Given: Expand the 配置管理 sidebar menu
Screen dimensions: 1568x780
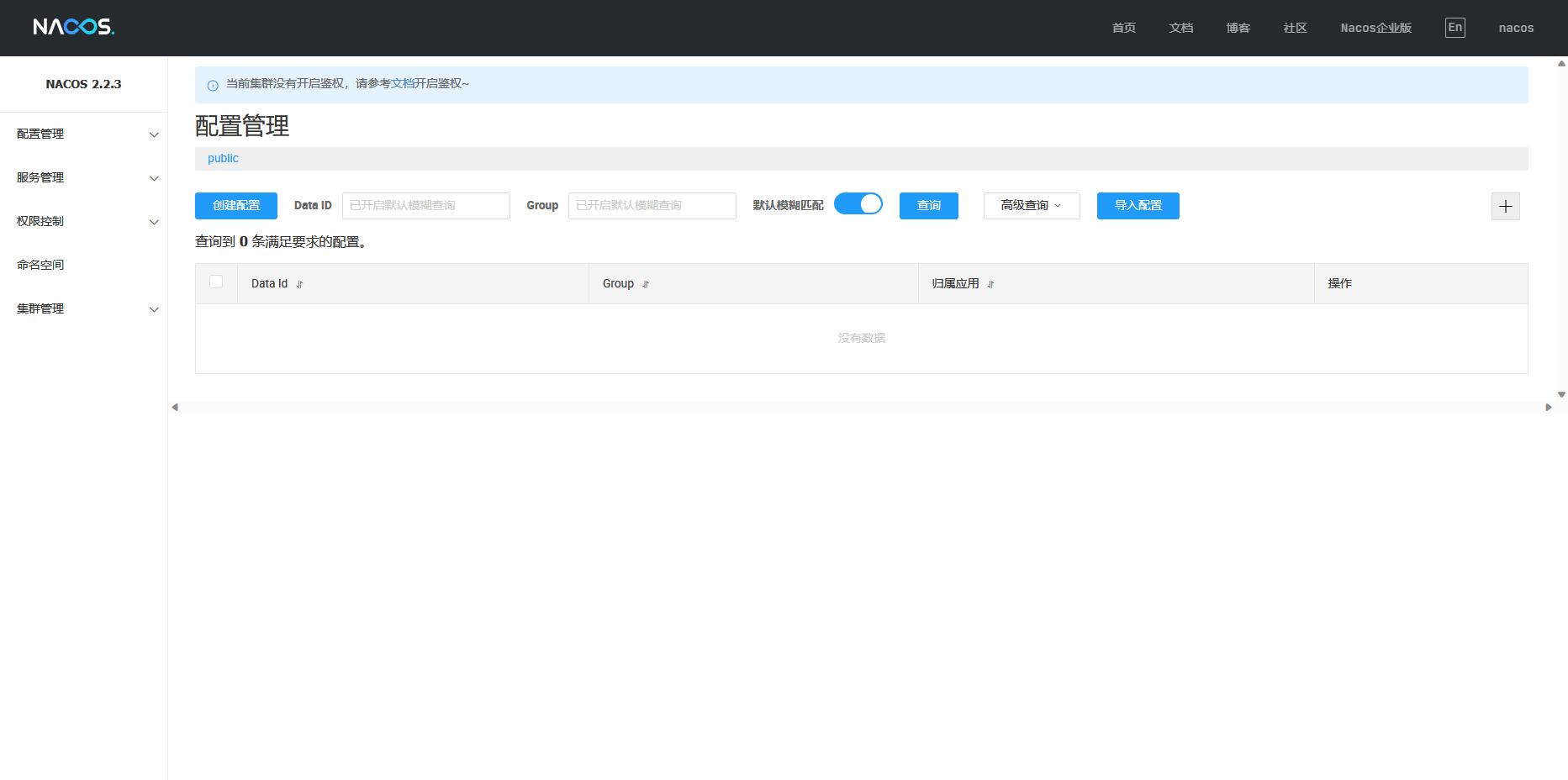Looking at the screenshot, I should [x=83, y=134].
